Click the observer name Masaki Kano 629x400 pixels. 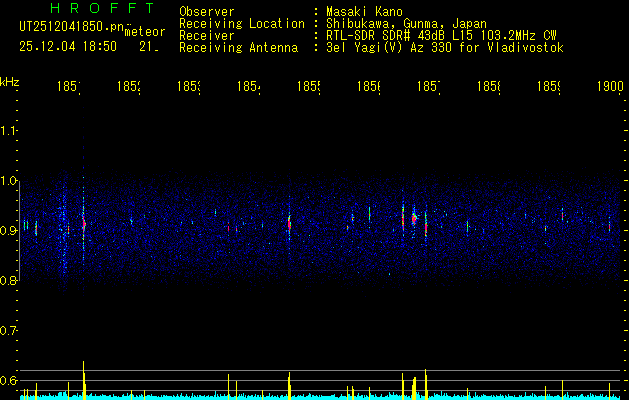[x=364, y=12]
